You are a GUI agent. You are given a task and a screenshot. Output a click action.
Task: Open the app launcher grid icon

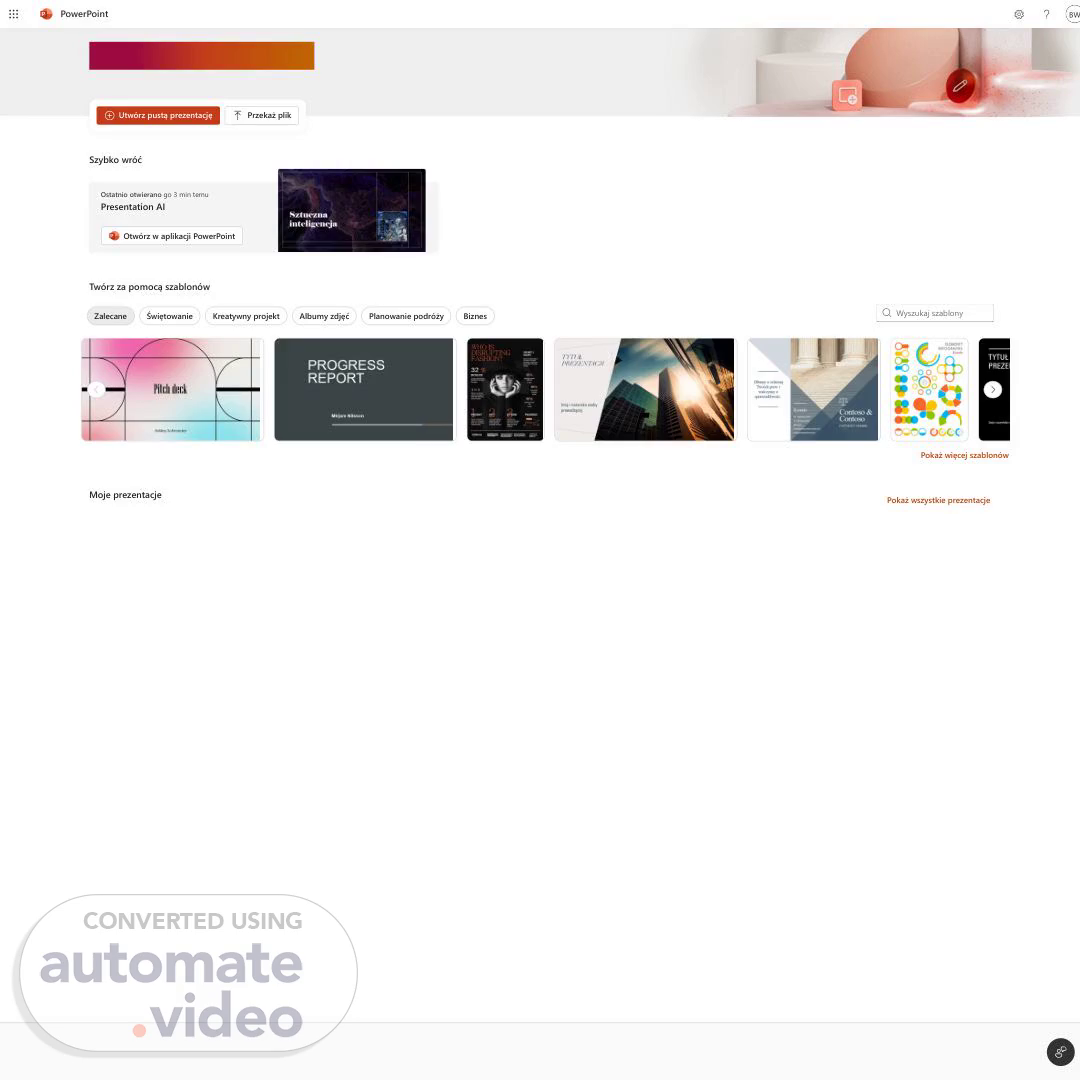pos(13,14)
